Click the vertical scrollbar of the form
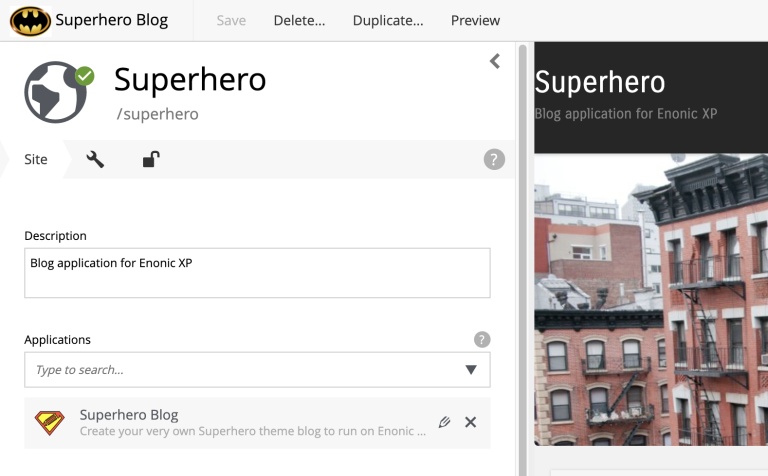 click(522, 250)
